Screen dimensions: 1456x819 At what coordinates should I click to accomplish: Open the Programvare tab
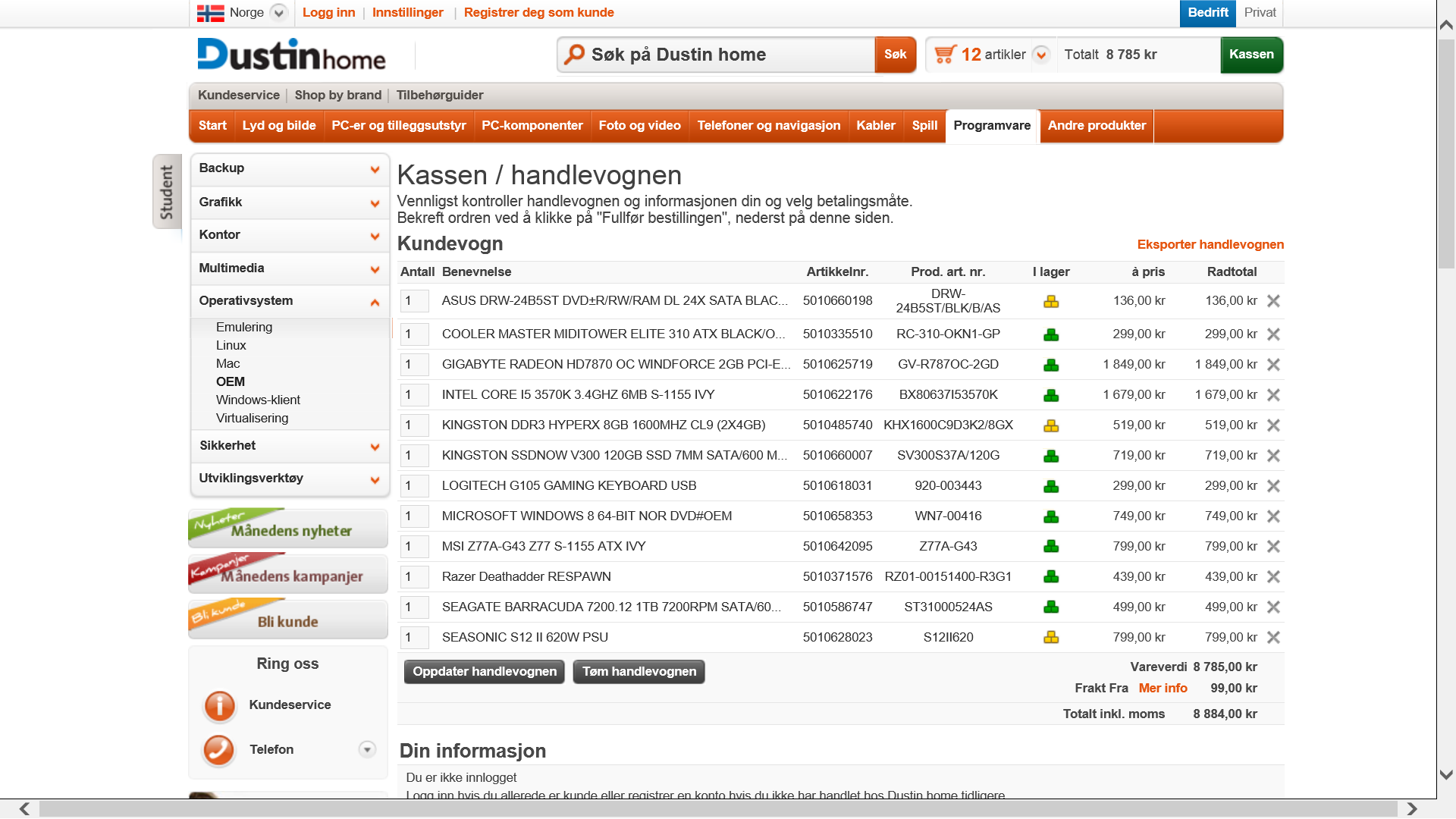click(992, 126)
